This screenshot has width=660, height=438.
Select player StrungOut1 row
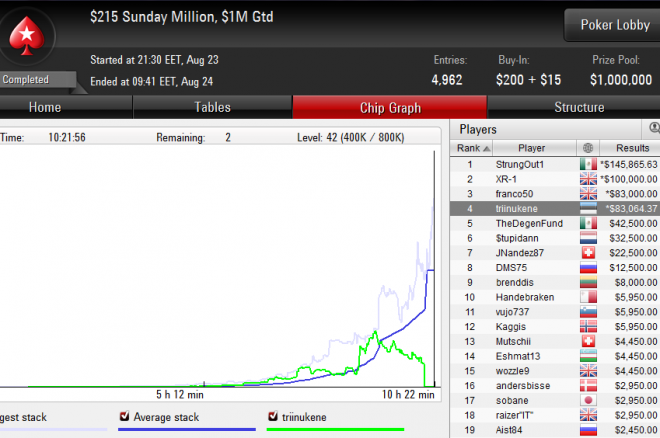tap(555, 165)
